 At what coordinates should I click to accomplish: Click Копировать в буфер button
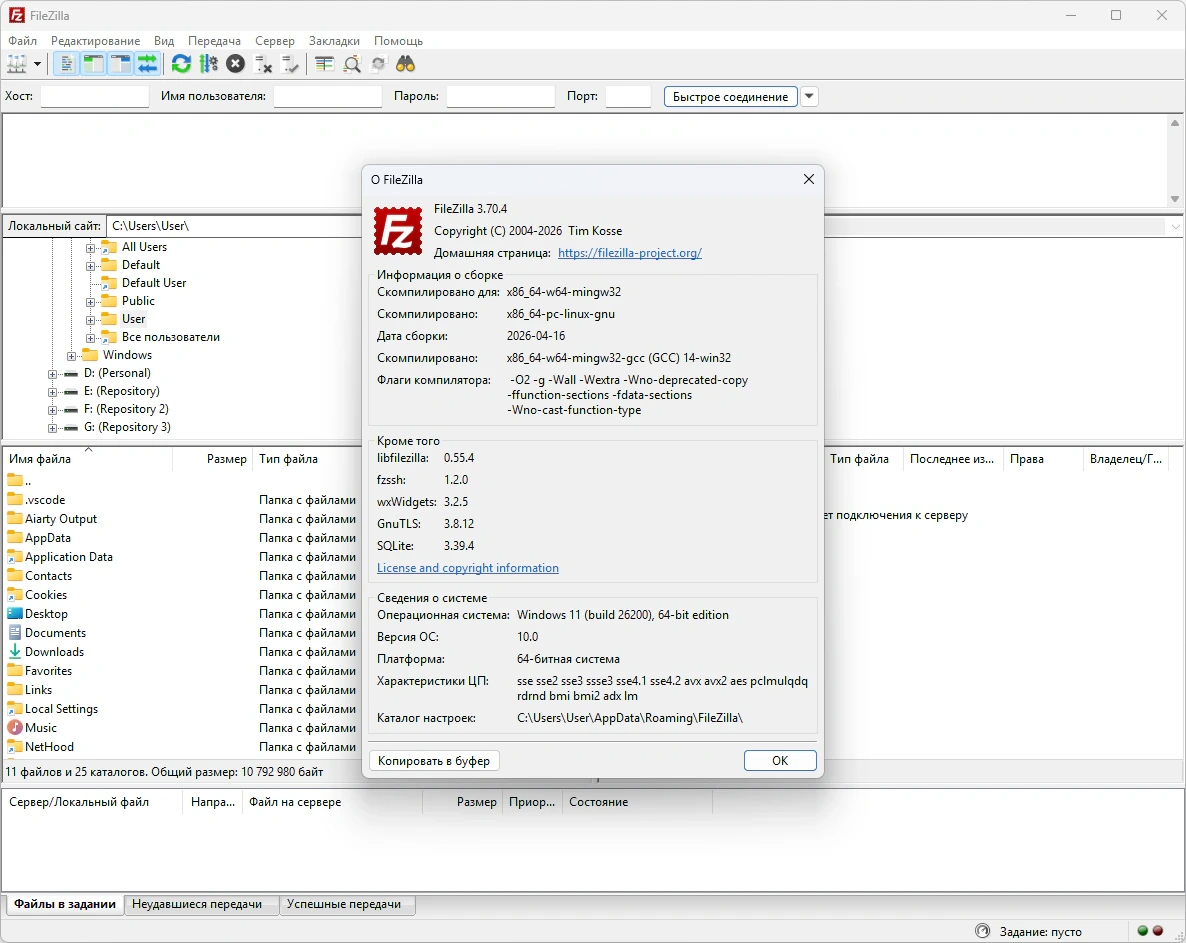pos(434,761)
